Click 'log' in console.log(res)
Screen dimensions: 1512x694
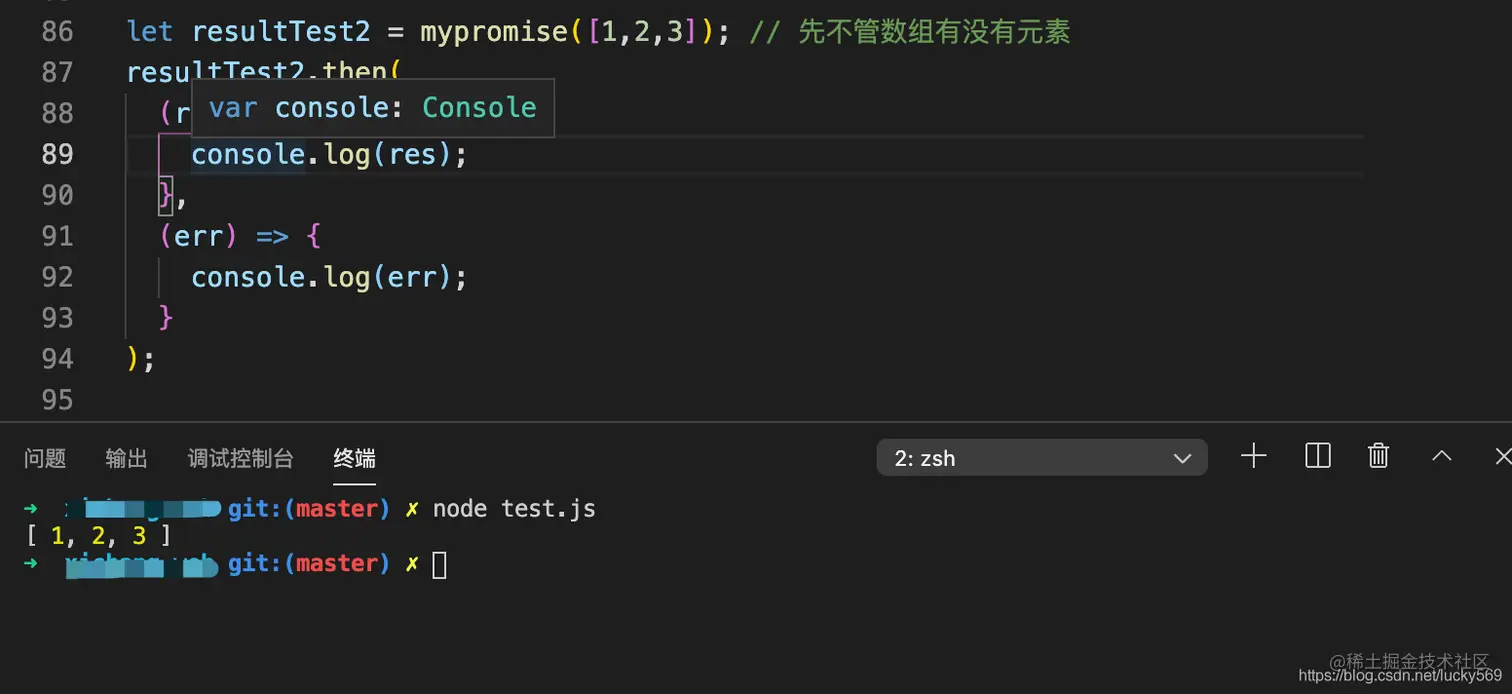347,155
